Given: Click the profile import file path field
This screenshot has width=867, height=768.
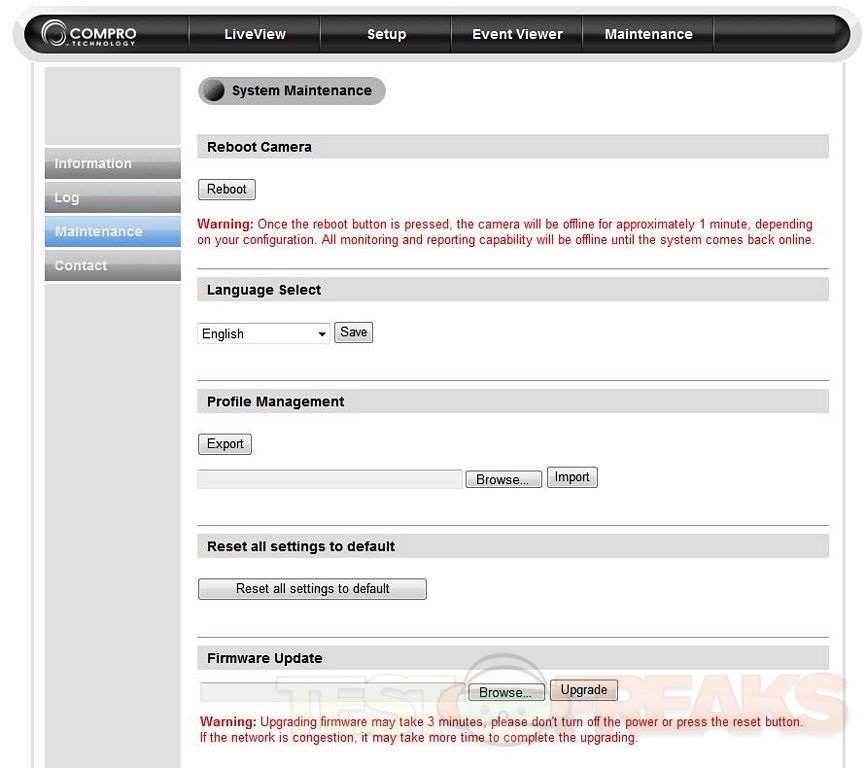Looking at the screenshot, I should pos(329,480).
